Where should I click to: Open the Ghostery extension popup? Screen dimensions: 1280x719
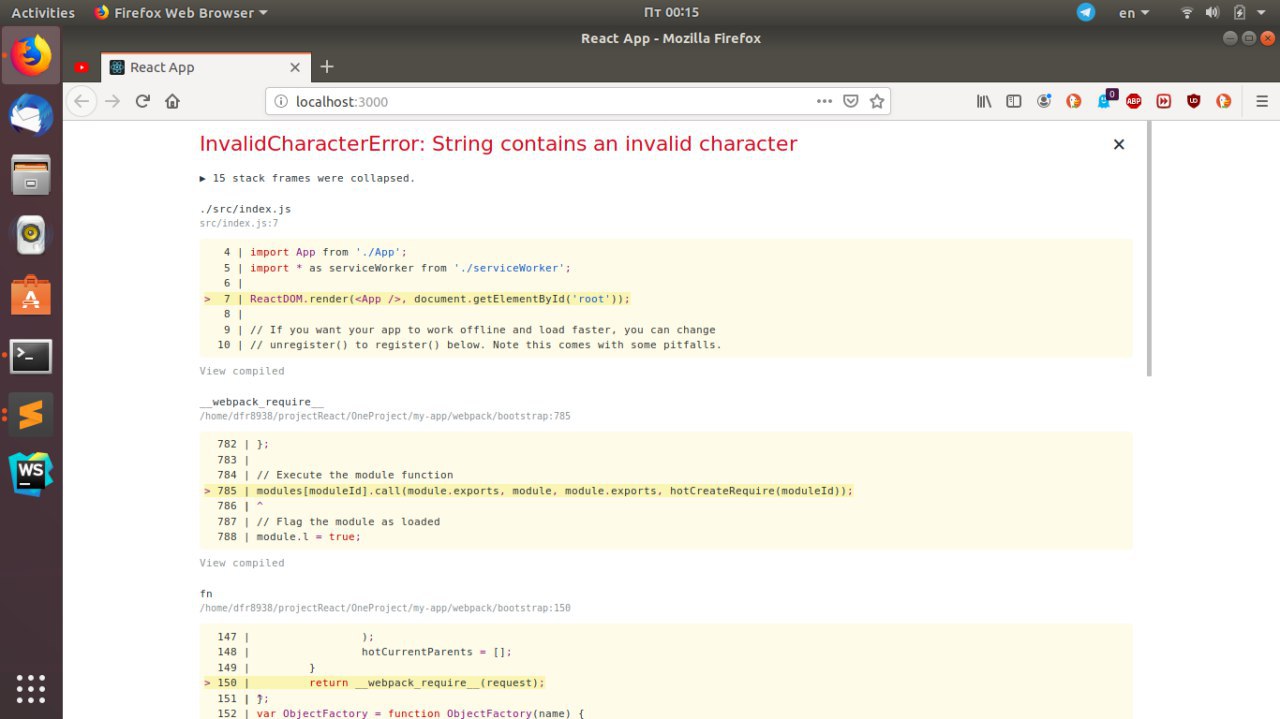[x=1105, y=101]
